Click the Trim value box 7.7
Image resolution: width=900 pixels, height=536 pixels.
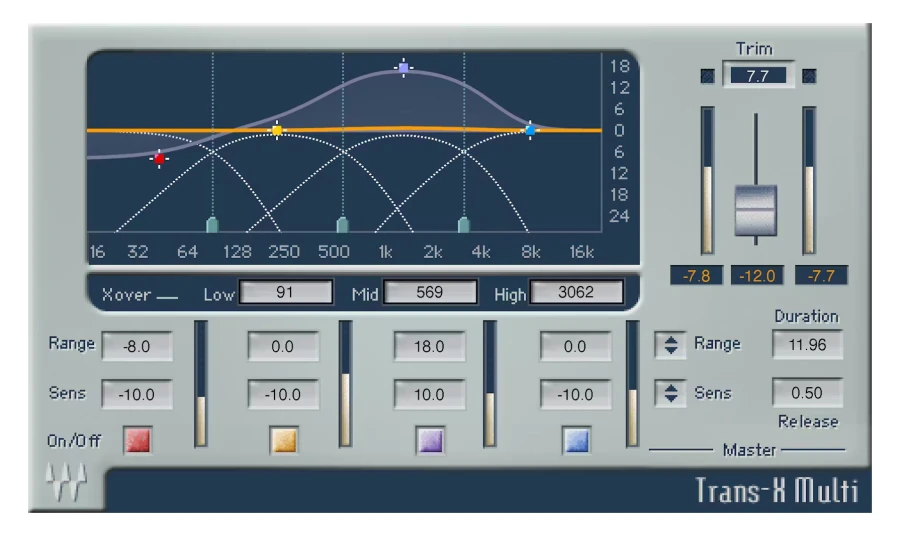(x=758, y=75)
